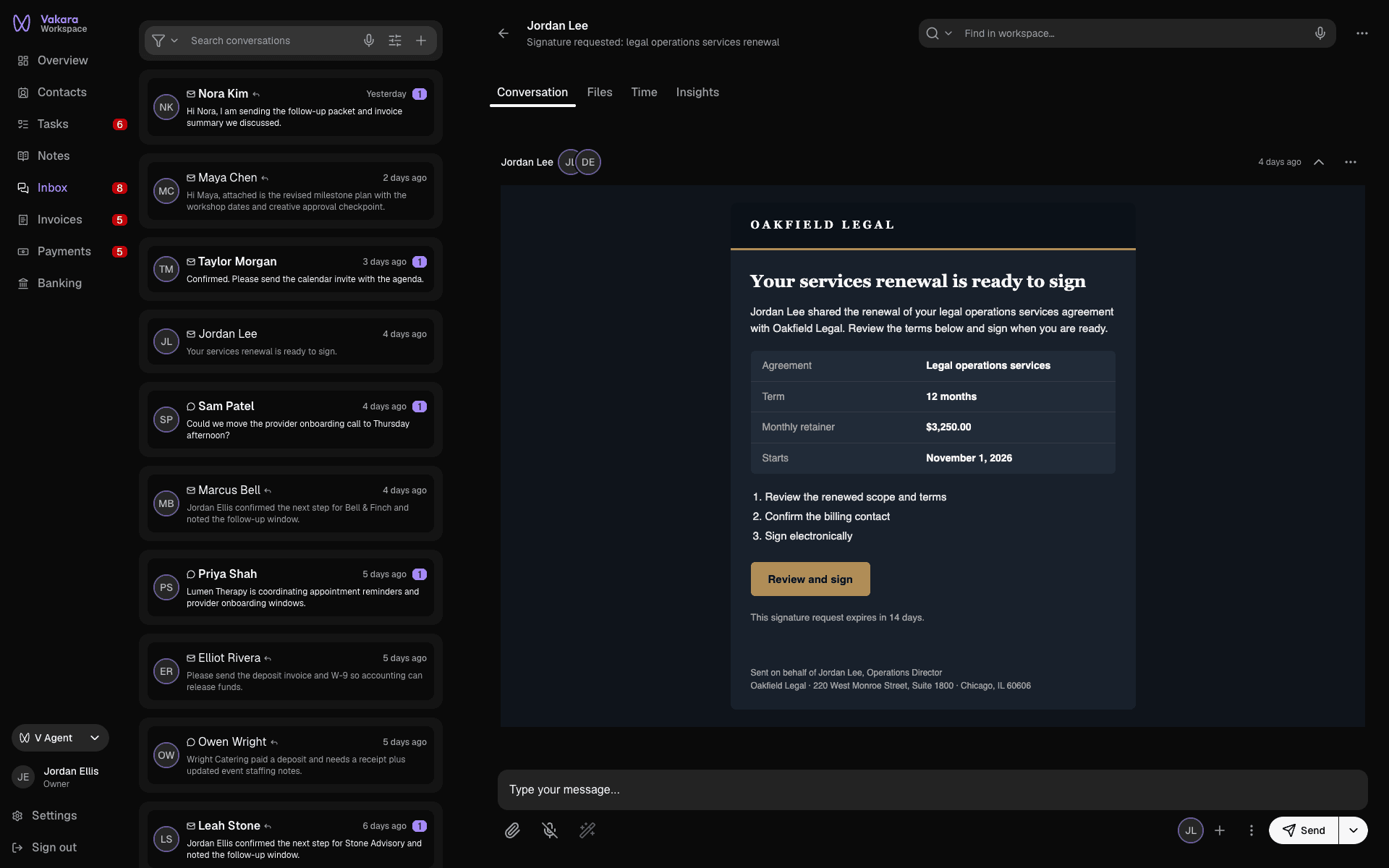1389x868 pixels.
Task: Open Priya Shah conversation
Action: click(x=291, y=587)
